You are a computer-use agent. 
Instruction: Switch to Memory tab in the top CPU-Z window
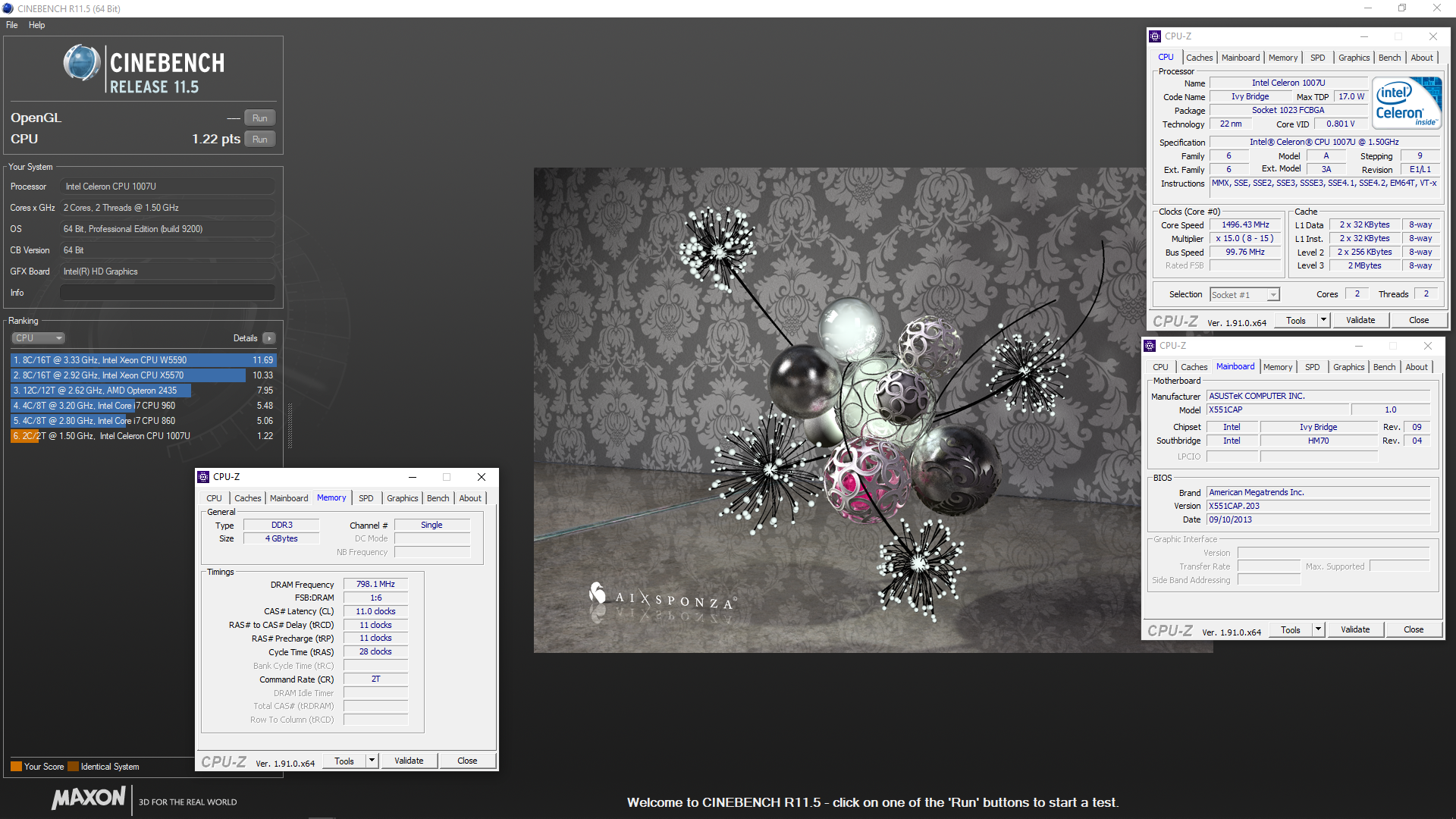pyautogui.click(x=1283, y=58)
